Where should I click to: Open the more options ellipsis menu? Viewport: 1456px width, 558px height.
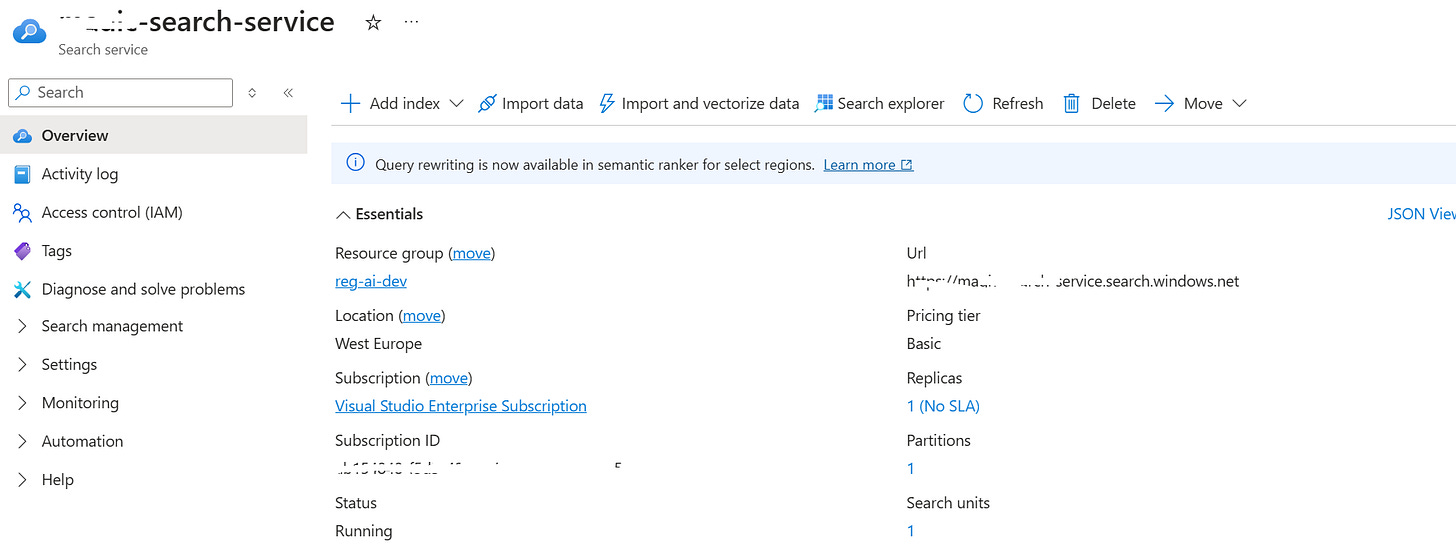(x=411, y=23)
